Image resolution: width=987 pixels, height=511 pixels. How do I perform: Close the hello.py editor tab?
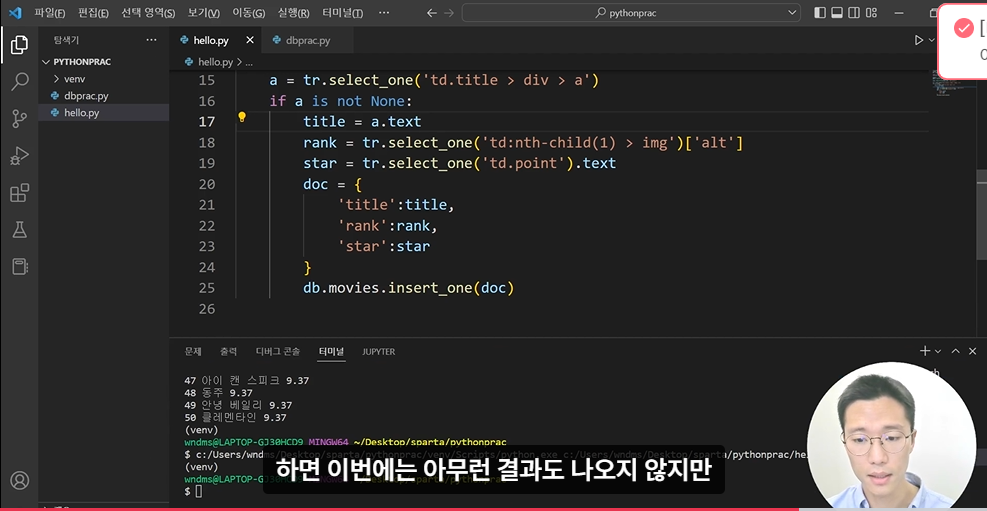[250, 40]
